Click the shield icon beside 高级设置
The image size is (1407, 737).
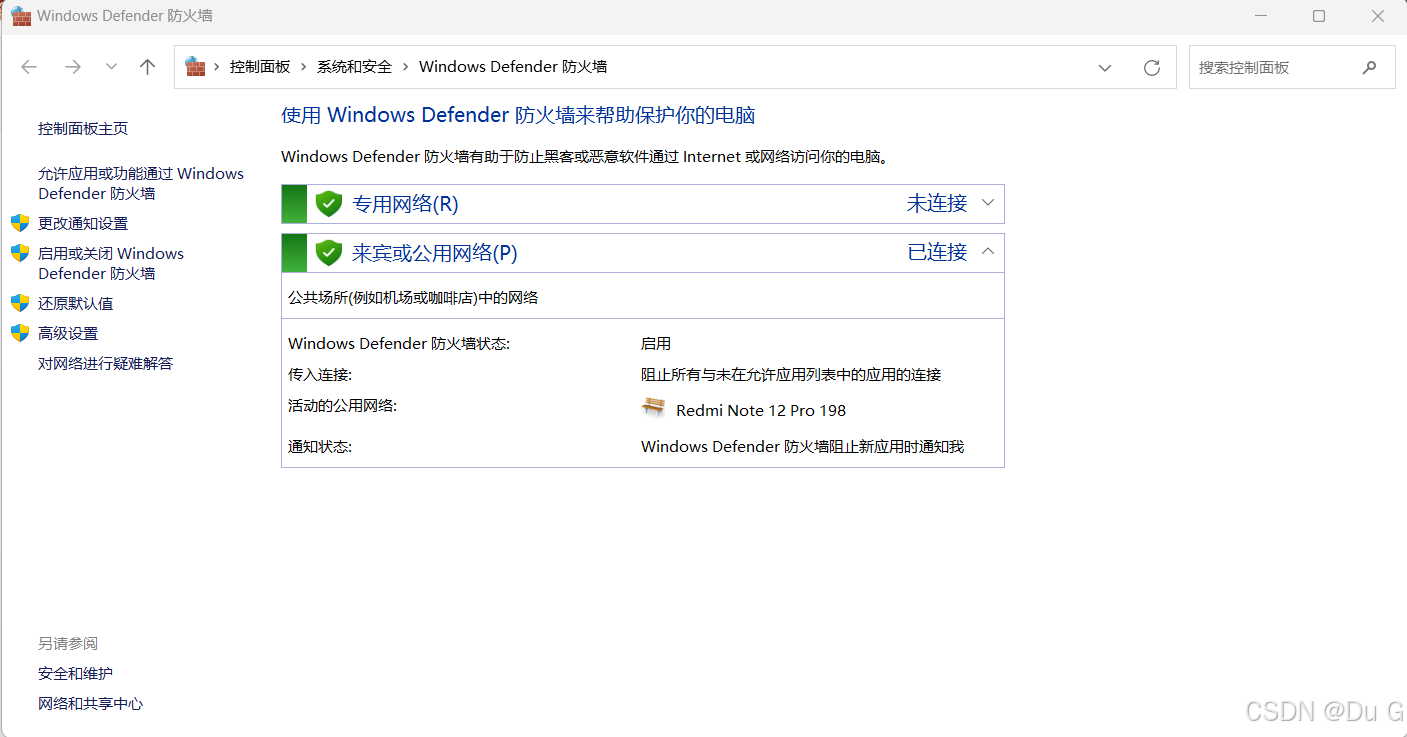point(20,333)
